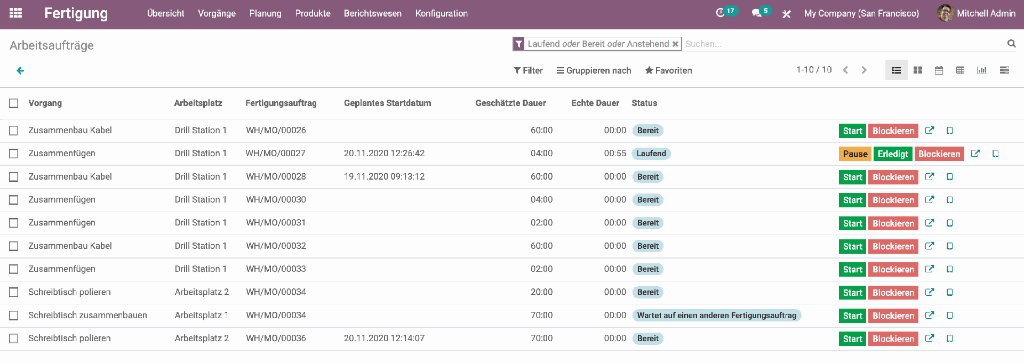Switch to graph view
This screenshot has width=1024, height=363.
982,70
